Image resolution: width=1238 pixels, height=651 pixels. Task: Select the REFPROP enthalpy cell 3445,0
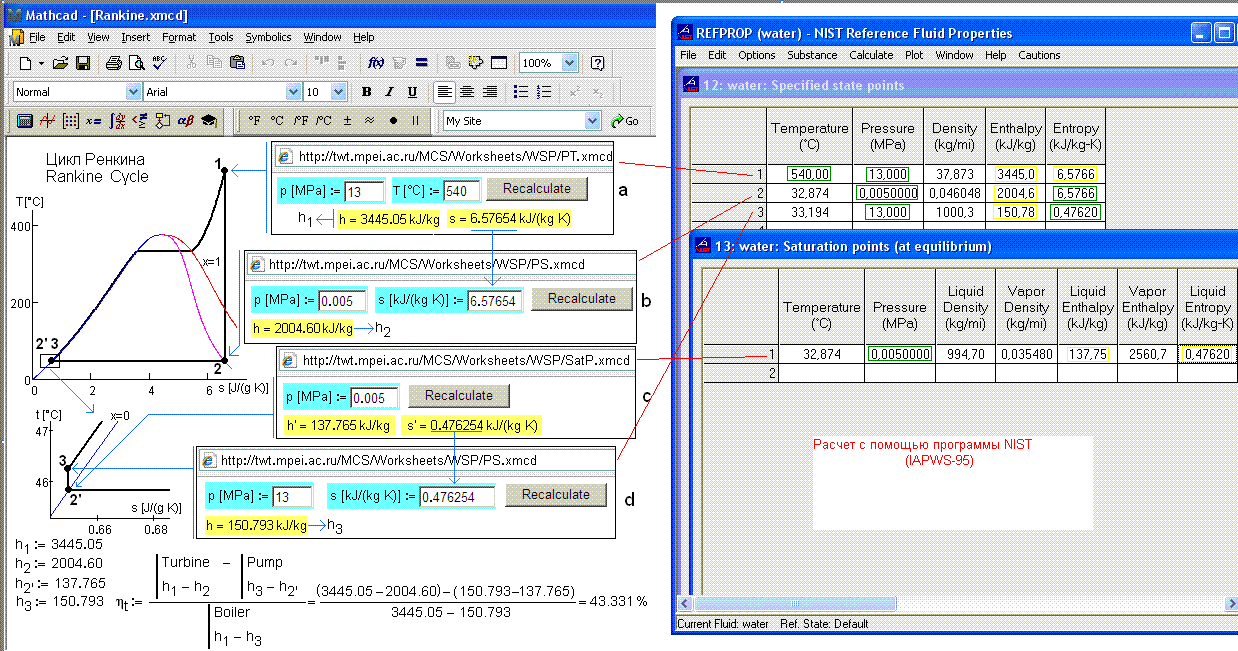pos(1016,174)
